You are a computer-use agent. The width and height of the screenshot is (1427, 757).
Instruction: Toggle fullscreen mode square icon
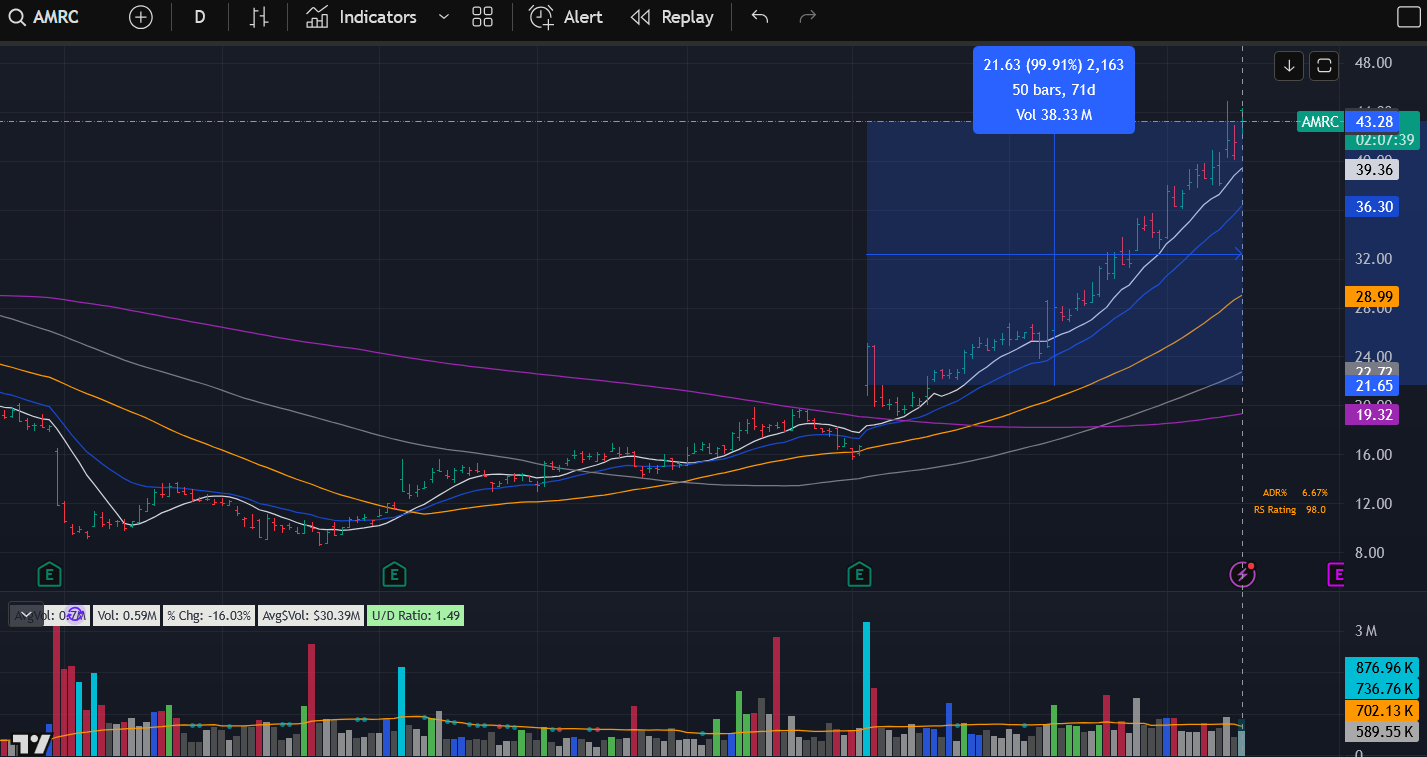pyautogui.click(x=1407, y=17)
